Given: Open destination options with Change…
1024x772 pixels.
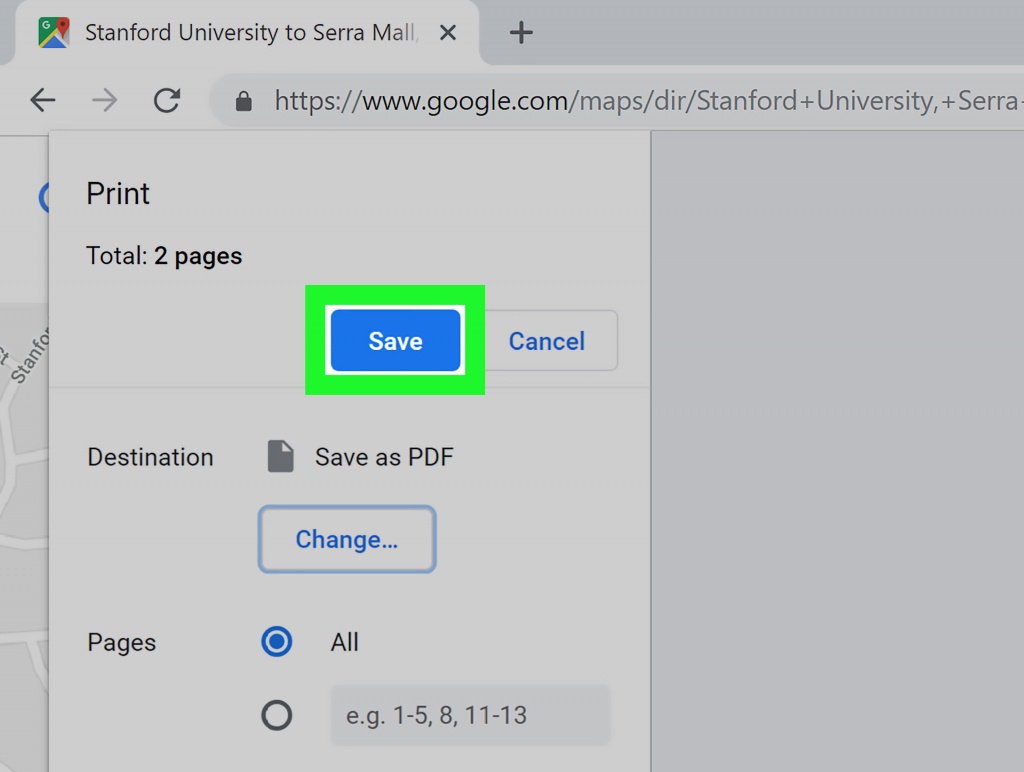Looking at the screenshot, I should pos(347,540).
